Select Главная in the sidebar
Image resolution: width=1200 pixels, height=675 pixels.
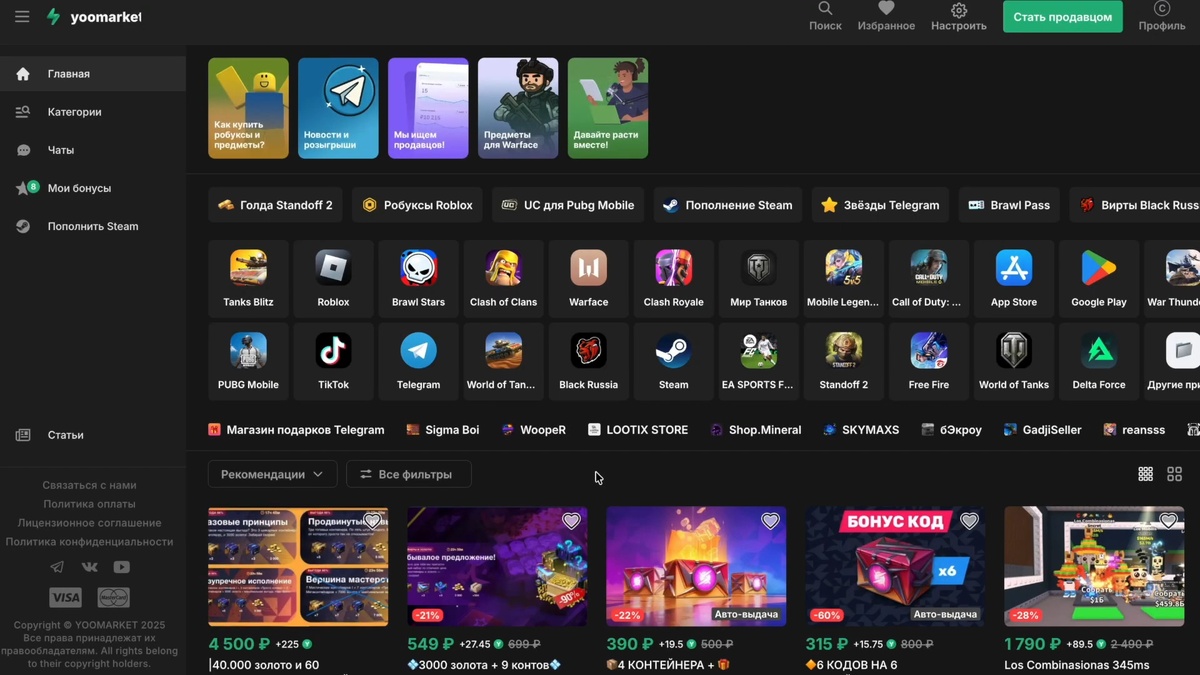click(93, 74)
